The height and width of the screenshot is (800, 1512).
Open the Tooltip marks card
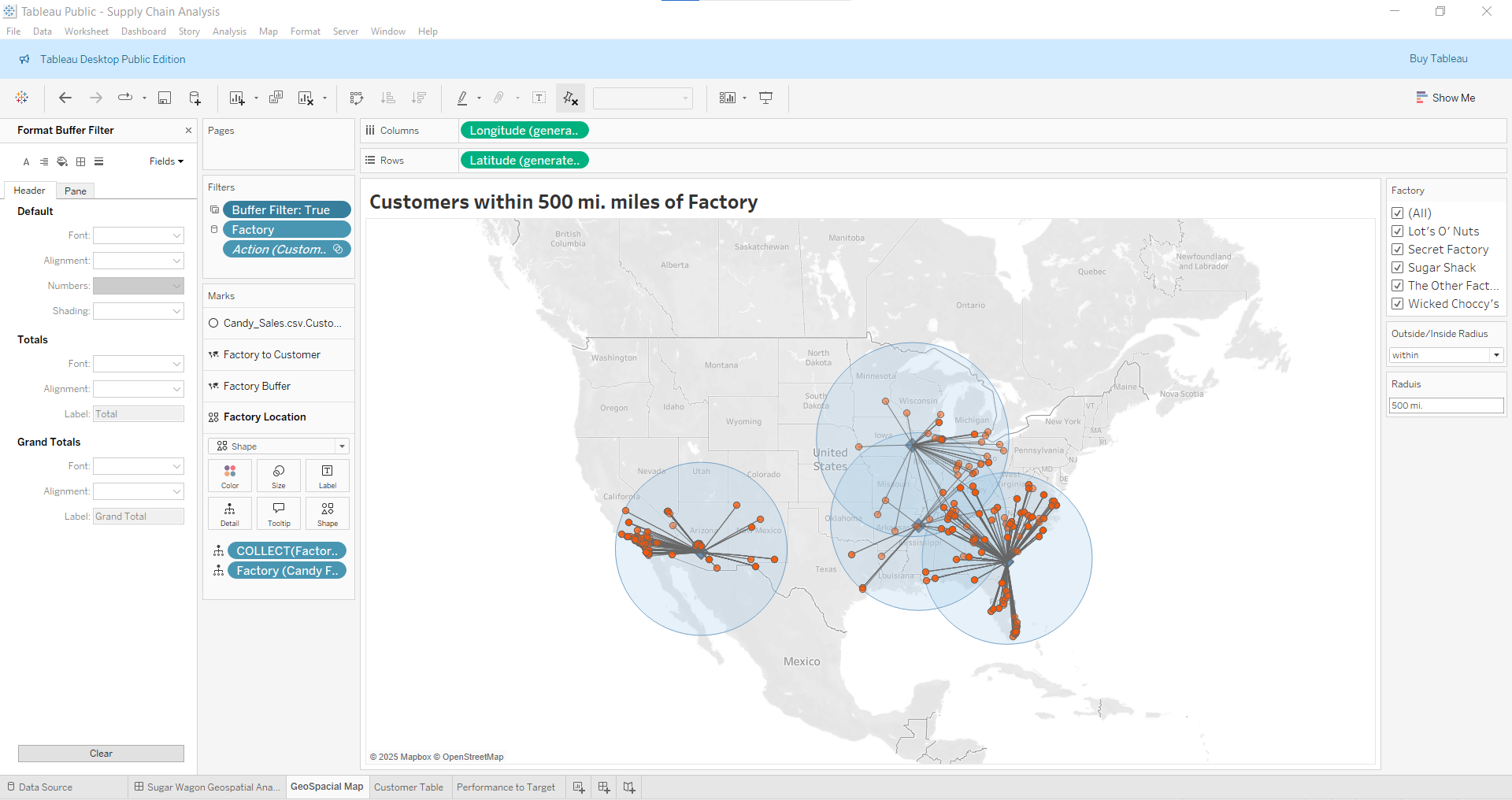(279, 513)
